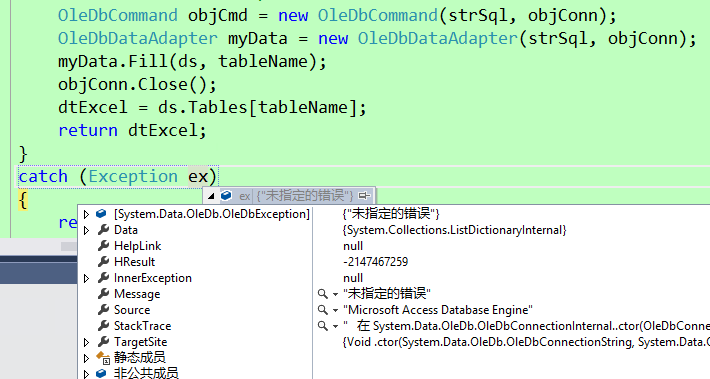710x379 pixels.
Task: Place cursor on objConn.Close() line
Action: click(137, 85)
